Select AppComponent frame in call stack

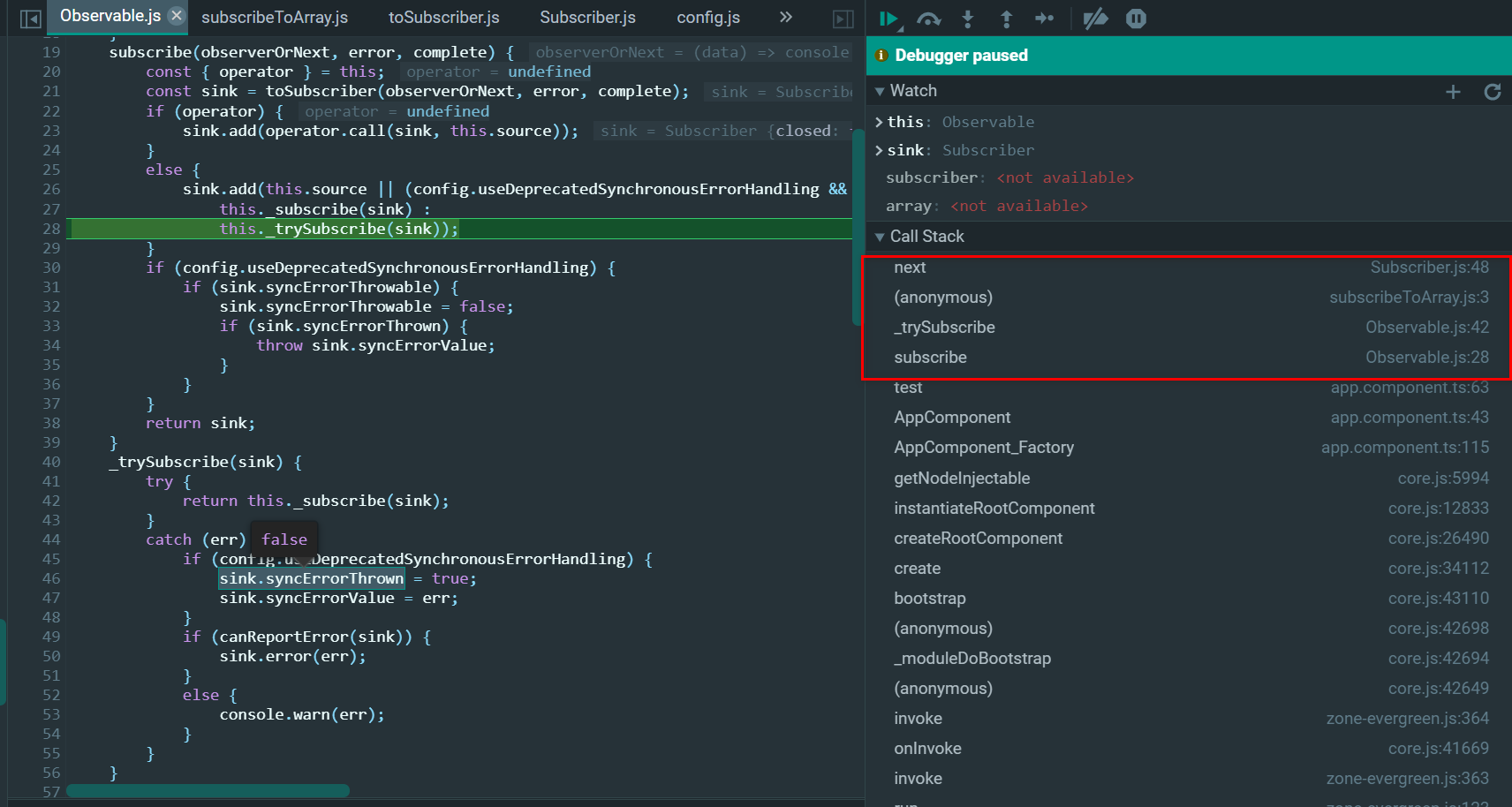tap(1189, 418)
